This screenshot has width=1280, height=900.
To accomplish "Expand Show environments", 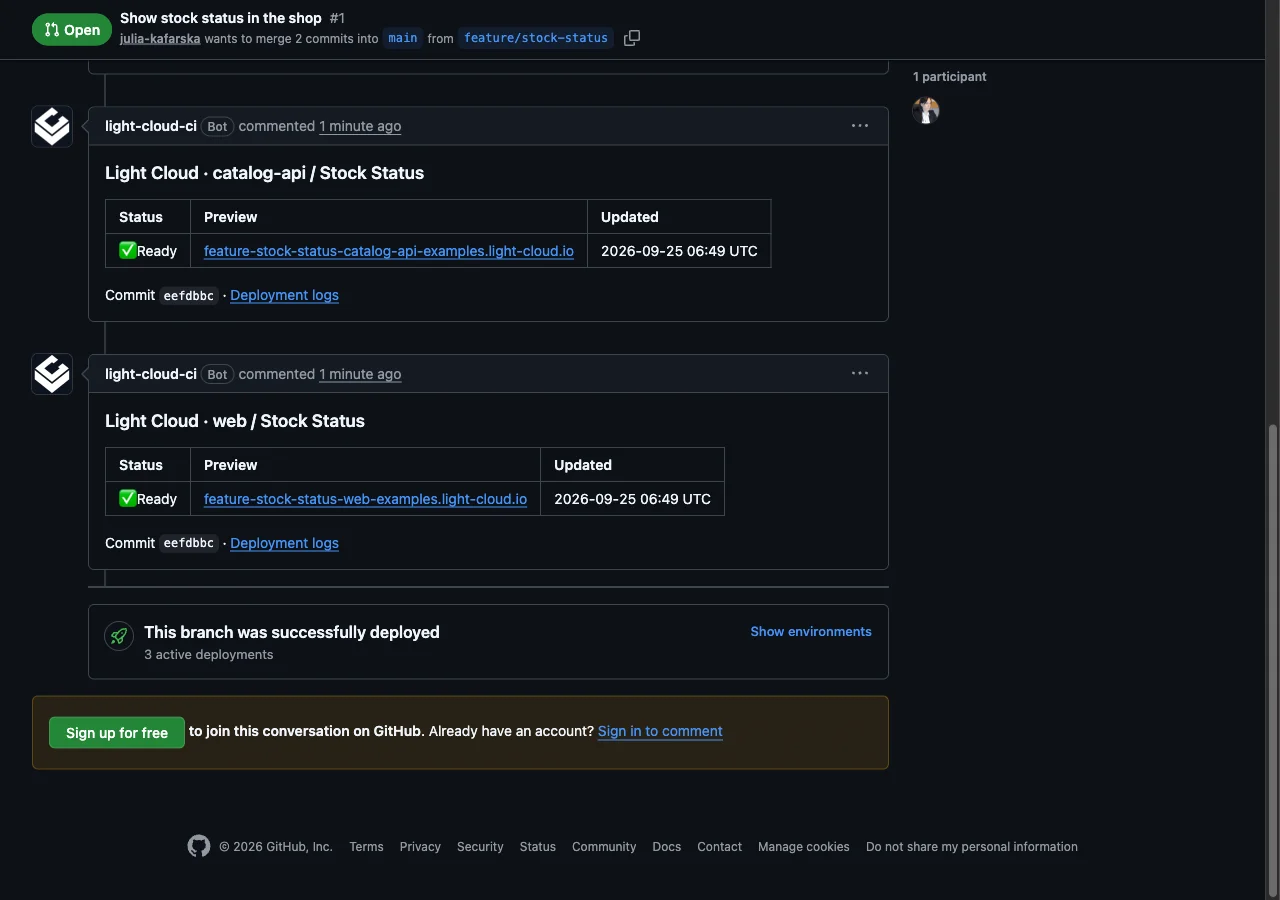I will [811, 632].
